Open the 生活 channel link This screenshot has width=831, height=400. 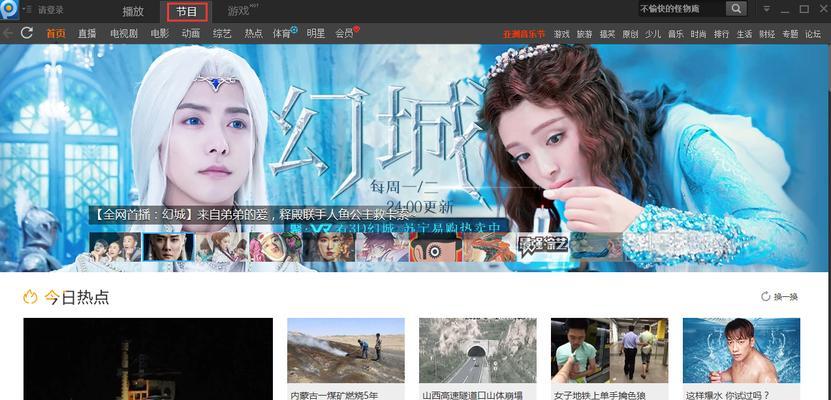pos(744,34)
